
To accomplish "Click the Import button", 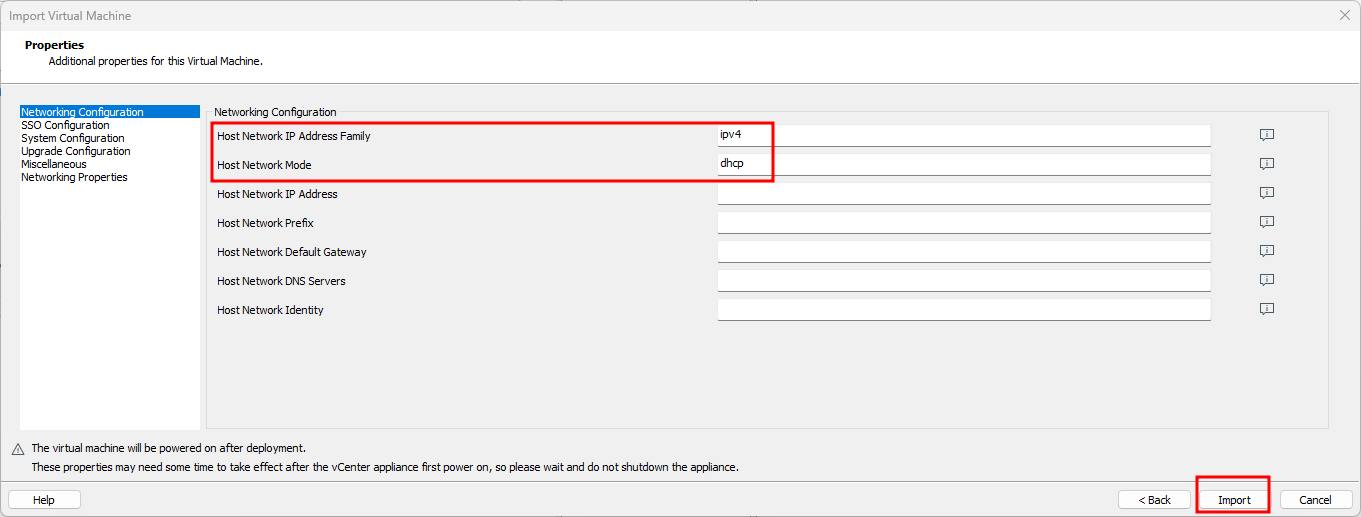I will (1234, 499).
